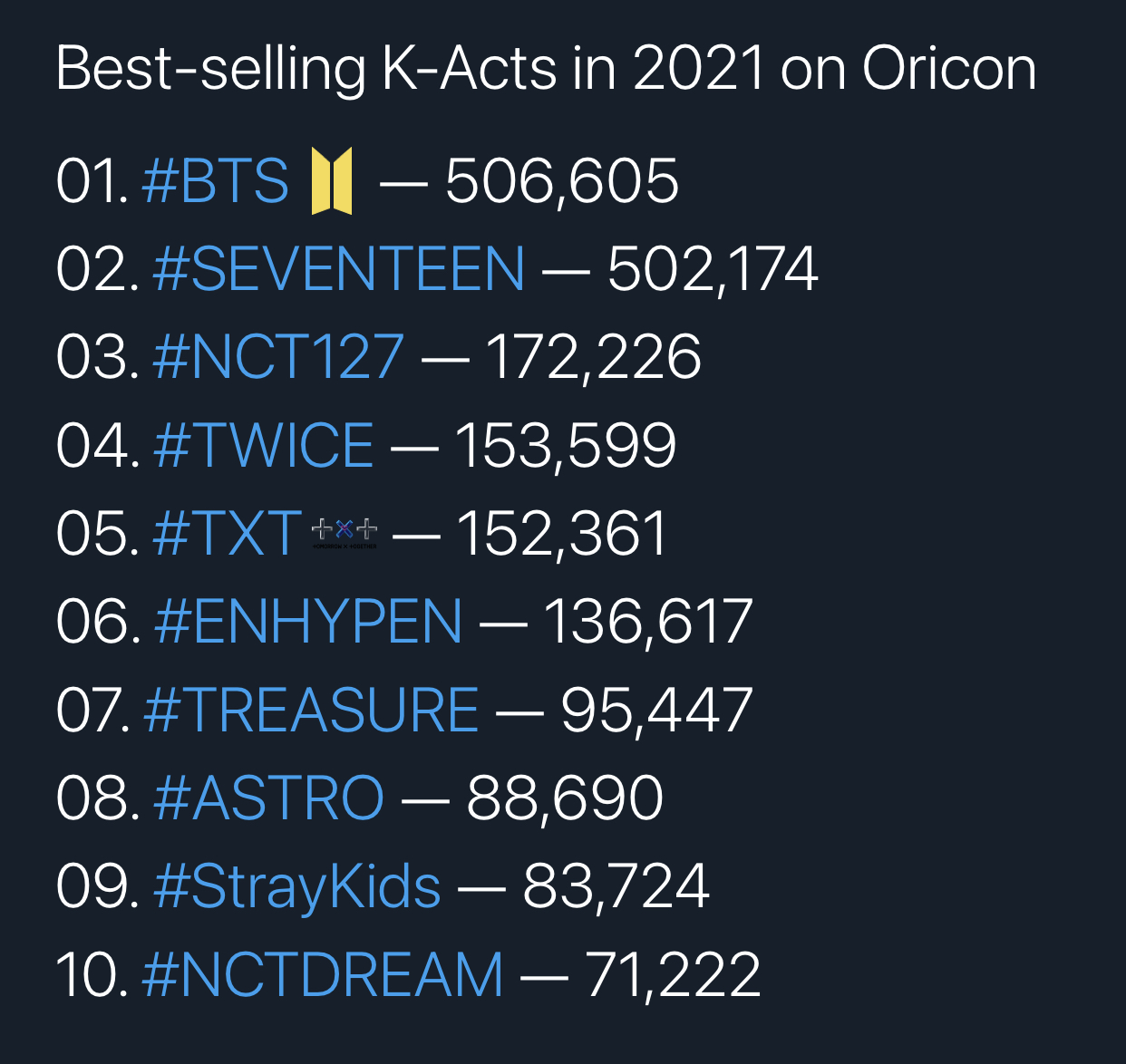
Task: Click the BTS sales figure 506,605
Action: pyautogui.click(x=562, y=181)
